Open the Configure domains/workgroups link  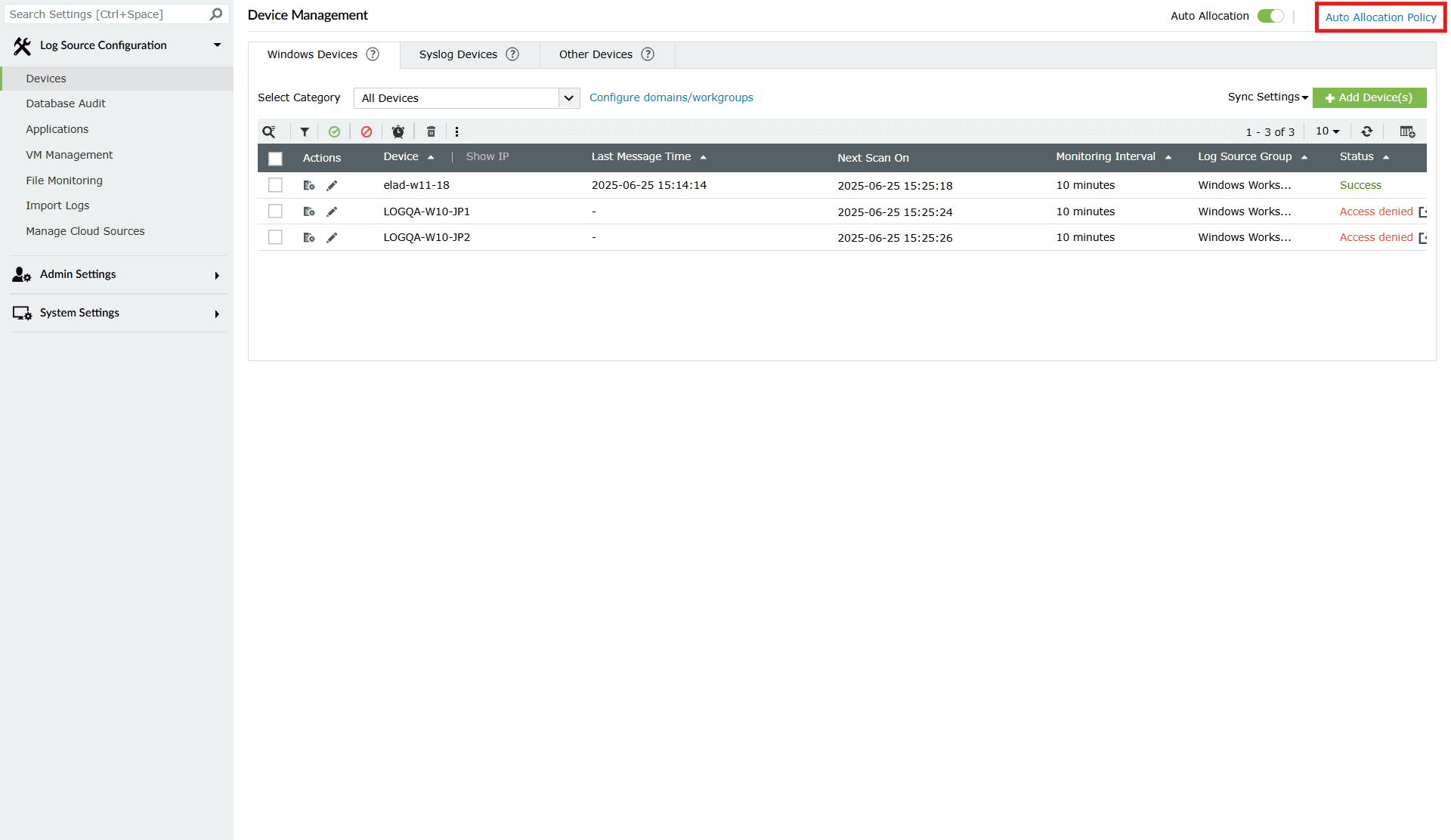671,97
